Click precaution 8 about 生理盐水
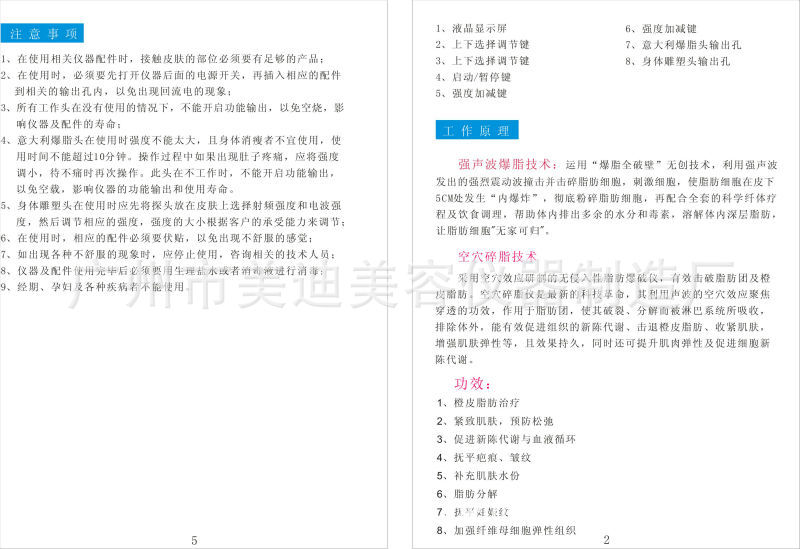The image size is (800, 549). (162, 271)
